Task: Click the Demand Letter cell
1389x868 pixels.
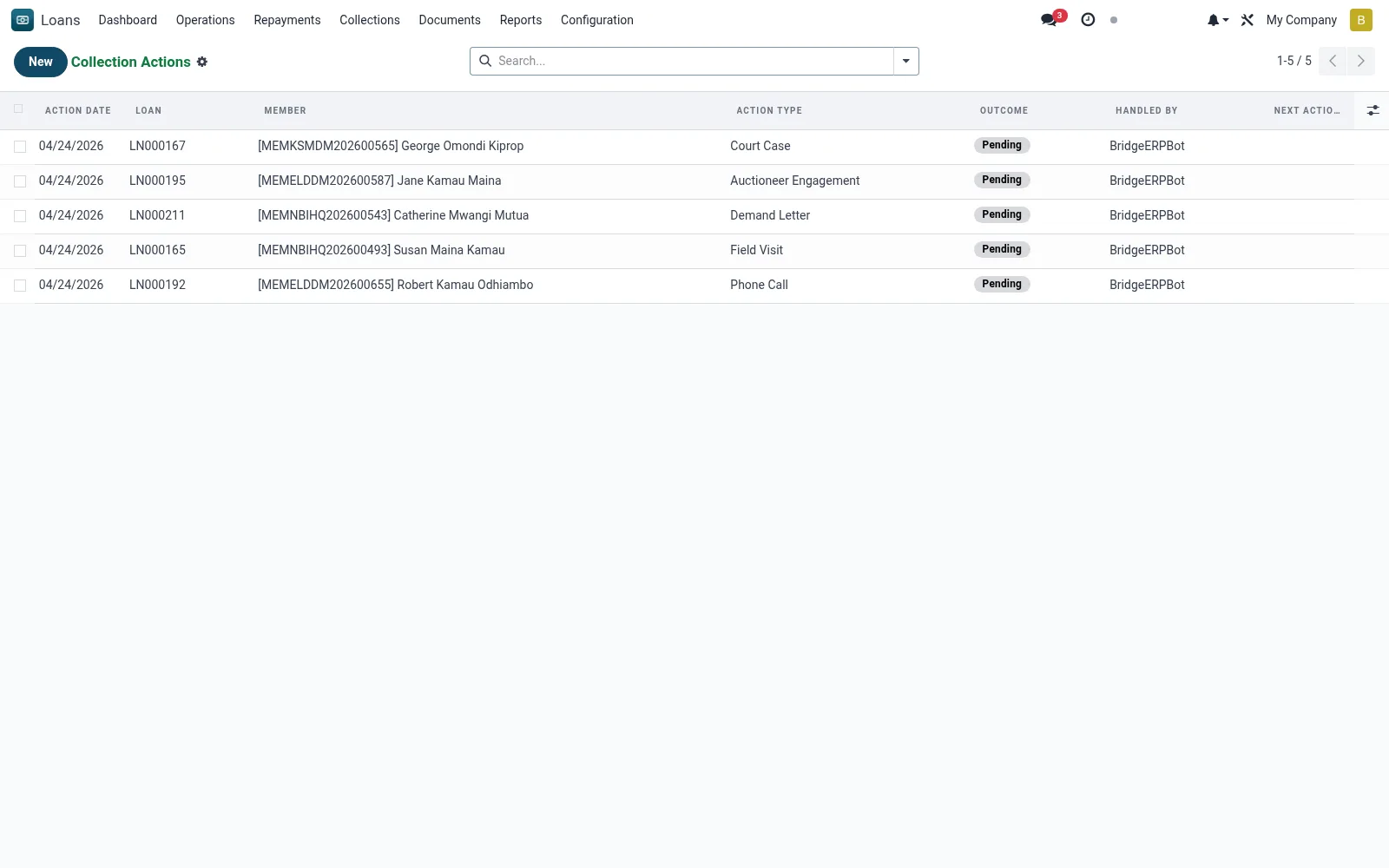Action: coord(770,215)
